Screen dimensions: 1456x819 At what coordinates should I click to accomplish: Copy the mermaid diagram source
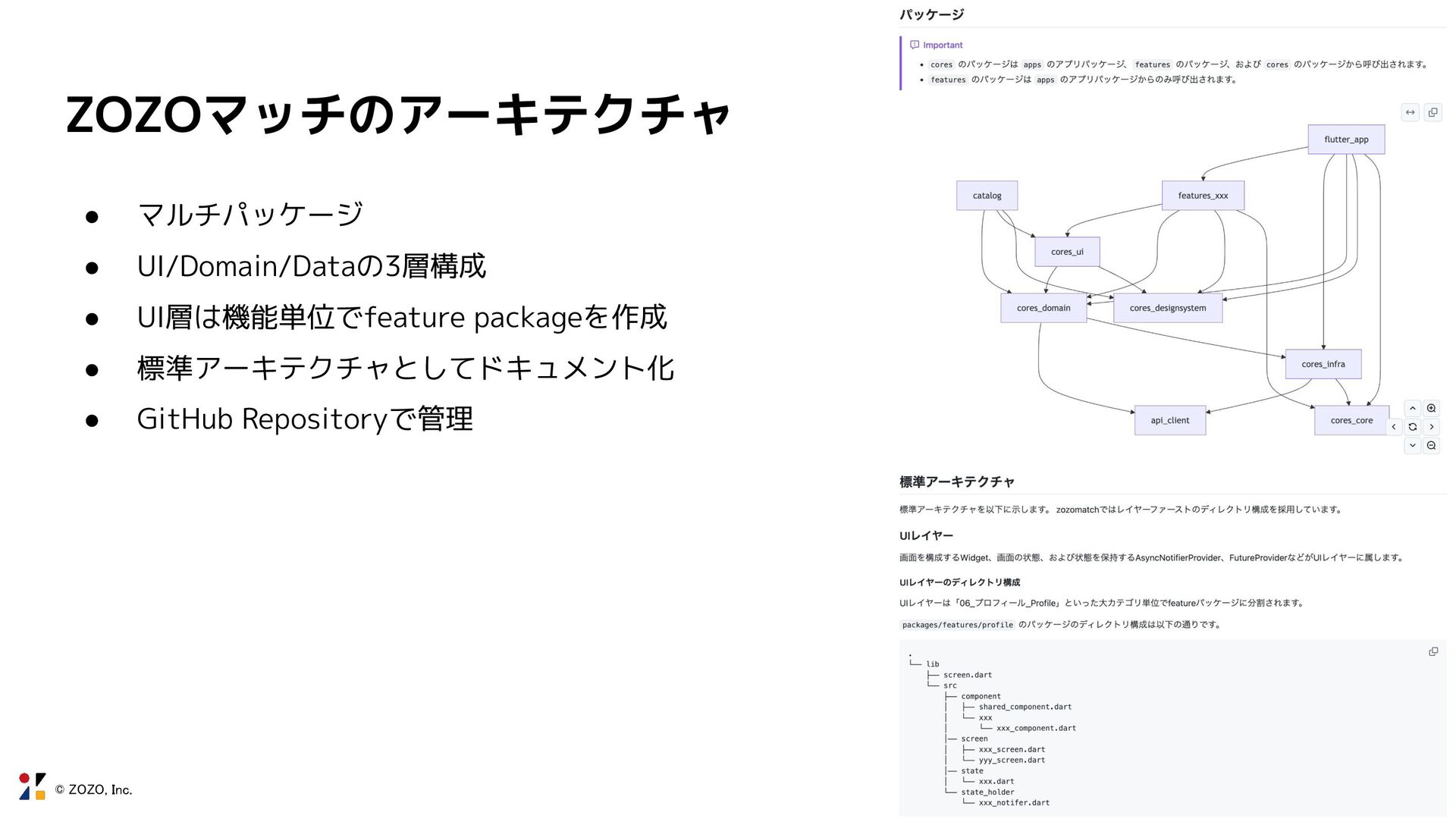pos(1432,112)
